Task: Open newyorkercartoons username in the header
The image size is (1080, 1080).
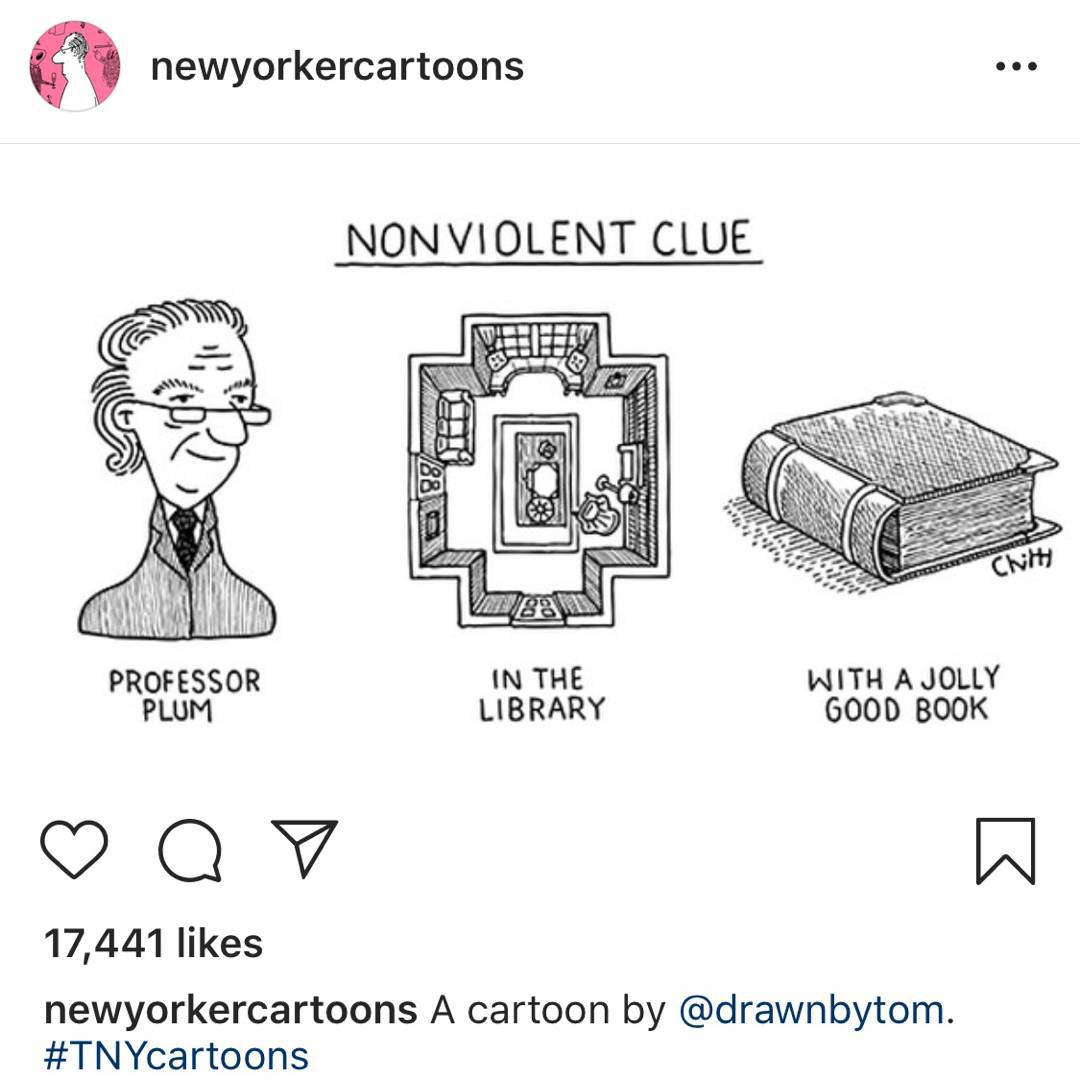Action: [337, 67]
